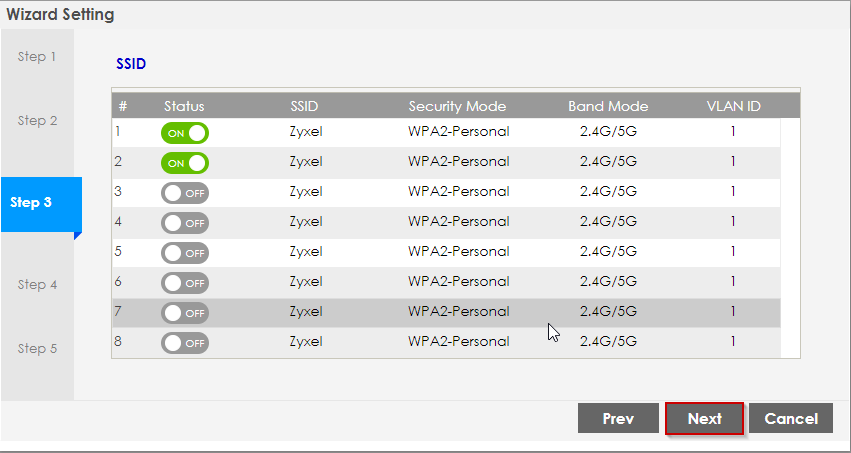Screen dimensions: 851x453
Task: Turn off SSID 1 status toggle
Action: point(184,133)
